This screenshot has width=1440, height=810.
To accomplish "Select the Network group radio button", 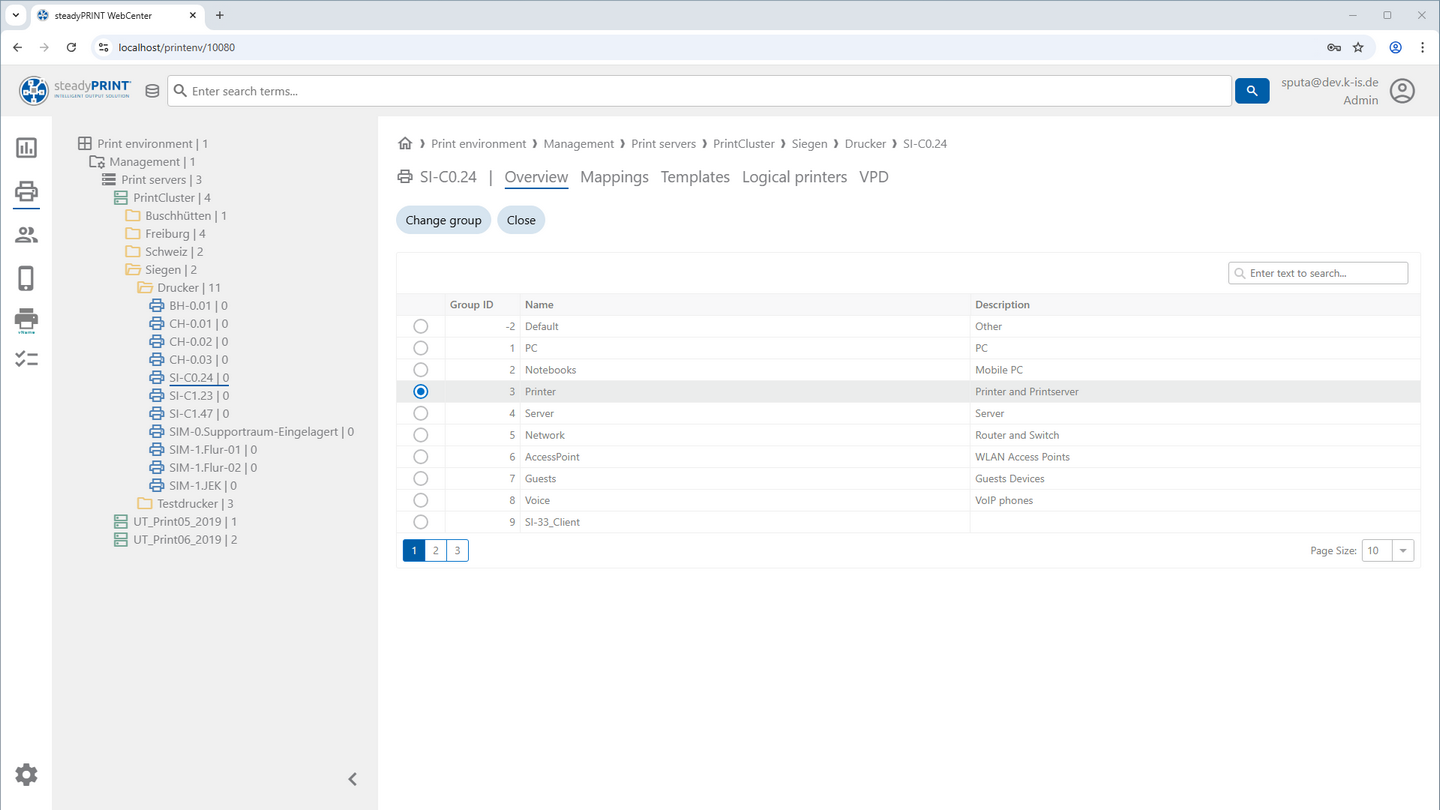I will 420,435.
